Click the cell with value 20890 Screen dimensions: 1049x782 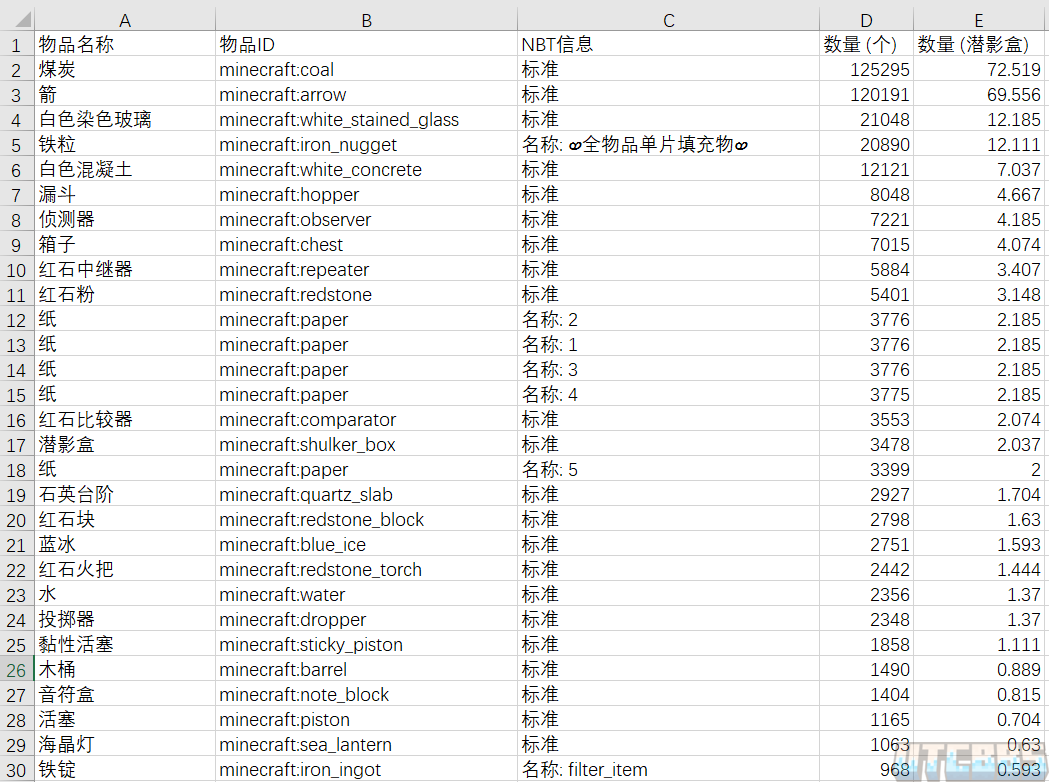point(866,144)
